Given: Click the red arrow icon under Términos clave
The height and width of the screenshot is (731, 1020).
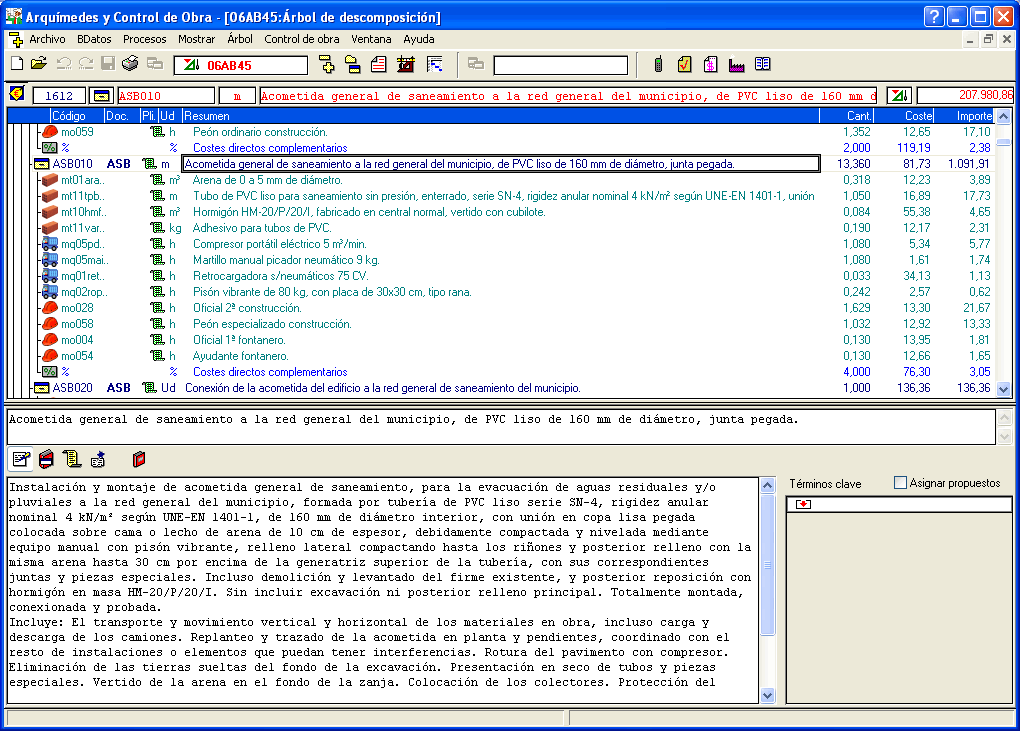Looking at the screenshot, I should [x=803, y=504].
